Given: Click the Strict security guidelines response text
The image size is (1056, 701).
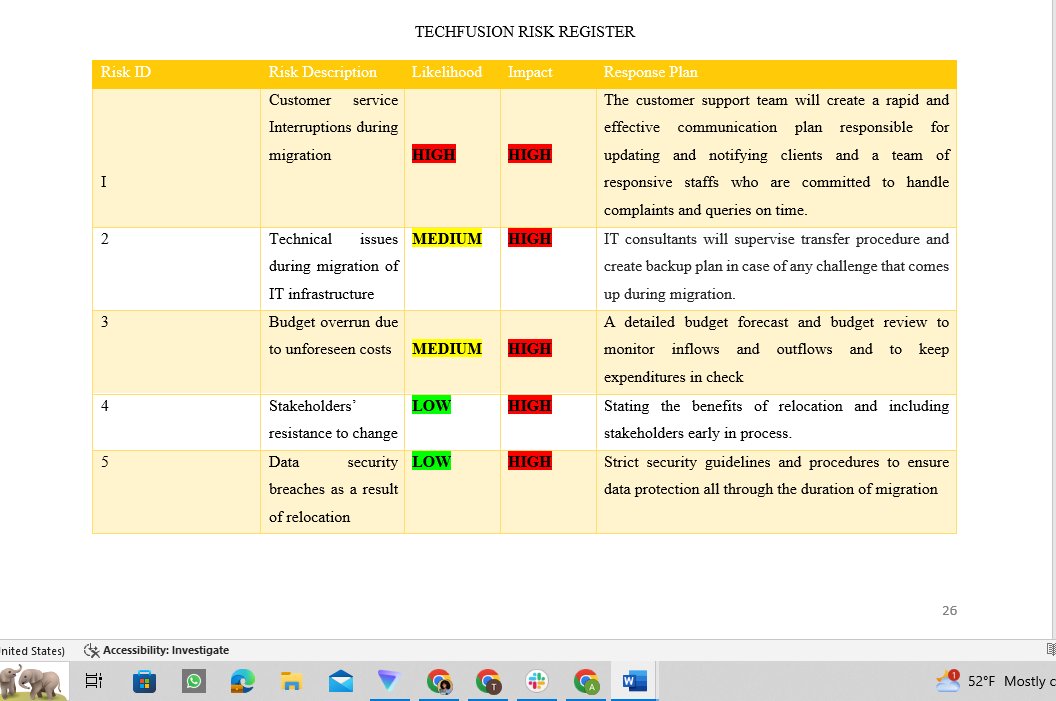Looking at the screenshot, I should [x=776, y=475].
